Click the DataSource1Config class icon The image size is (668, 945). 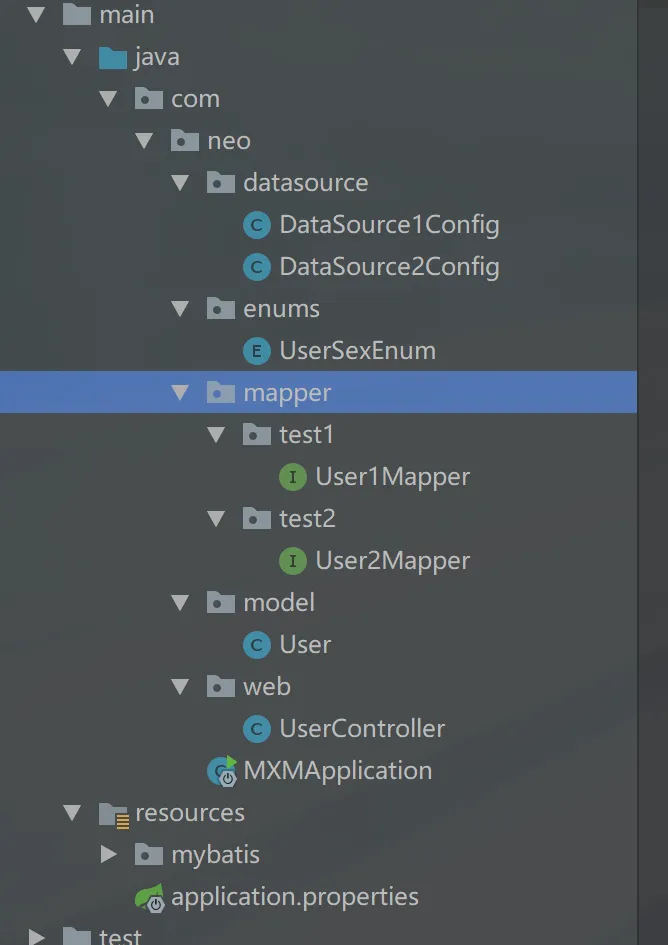[x=257, y=225]
